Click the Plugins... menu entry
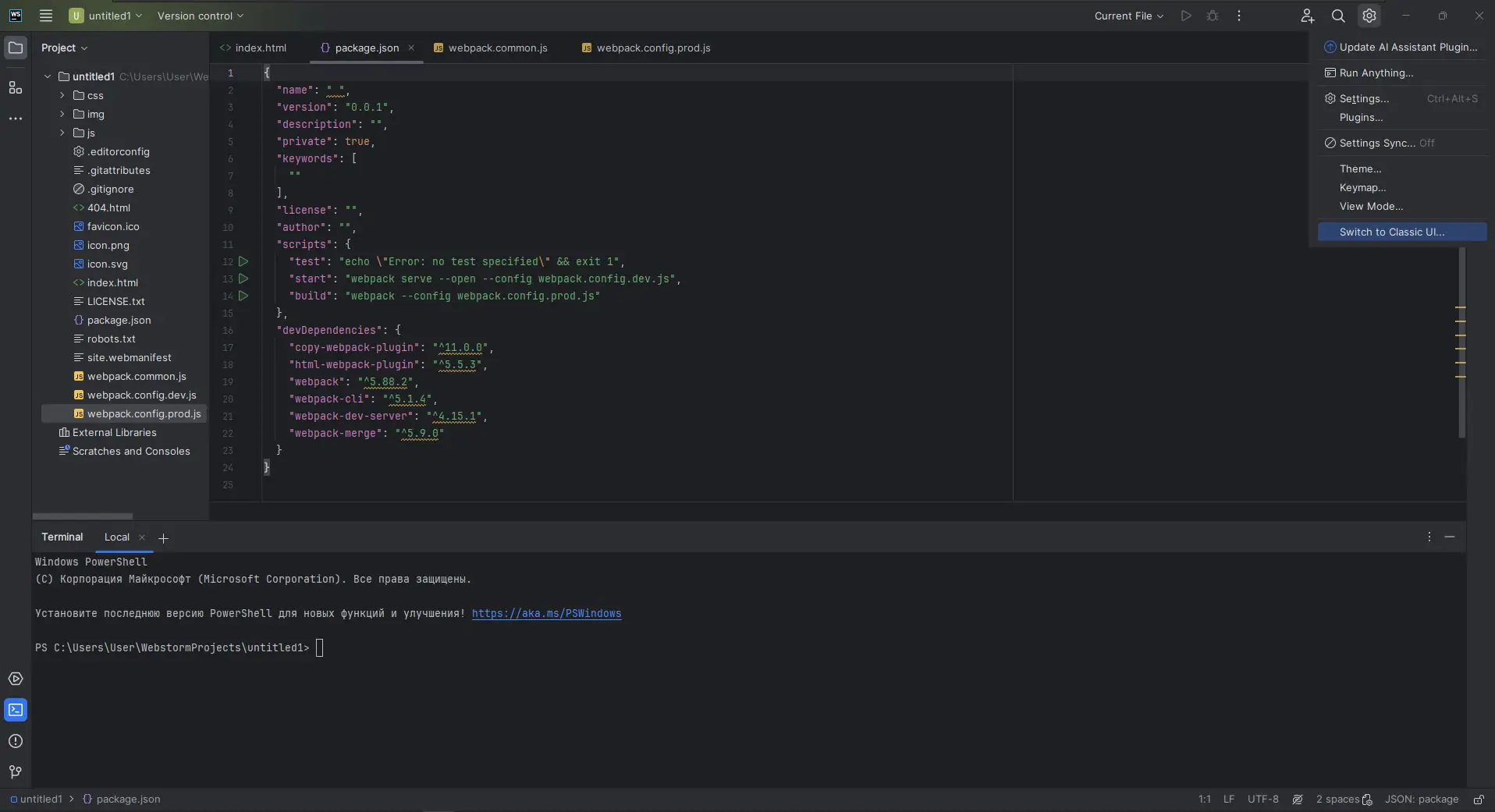 click(x=1361, y=117)
